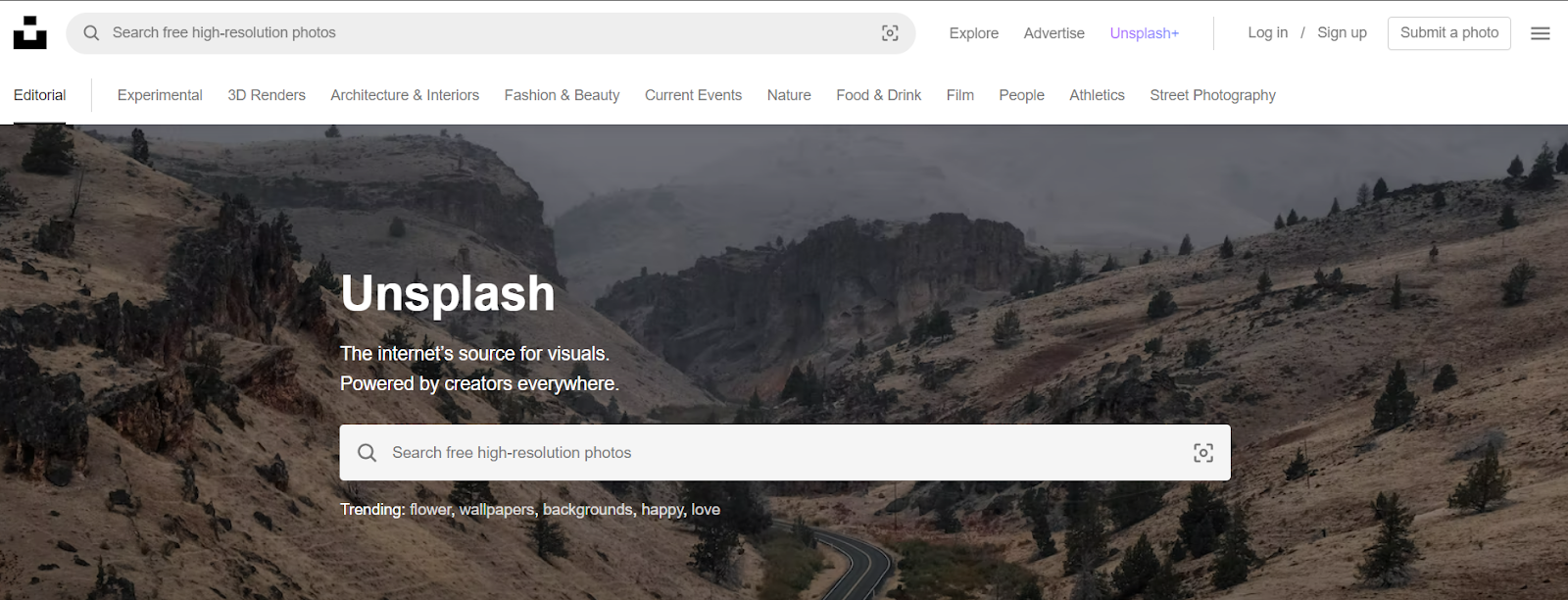The image size is (1568, 600).
Task: Go to Unsplash+ page
Action: tap(1145, 33)
